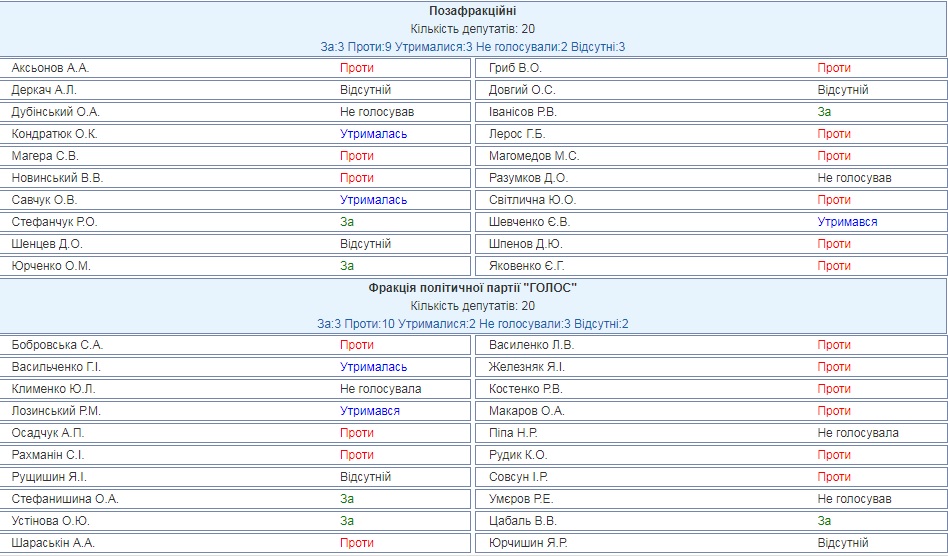Select deputy Новинський В.В.
The width and height of the screenshot is (948, 556).
click(57, 178)
